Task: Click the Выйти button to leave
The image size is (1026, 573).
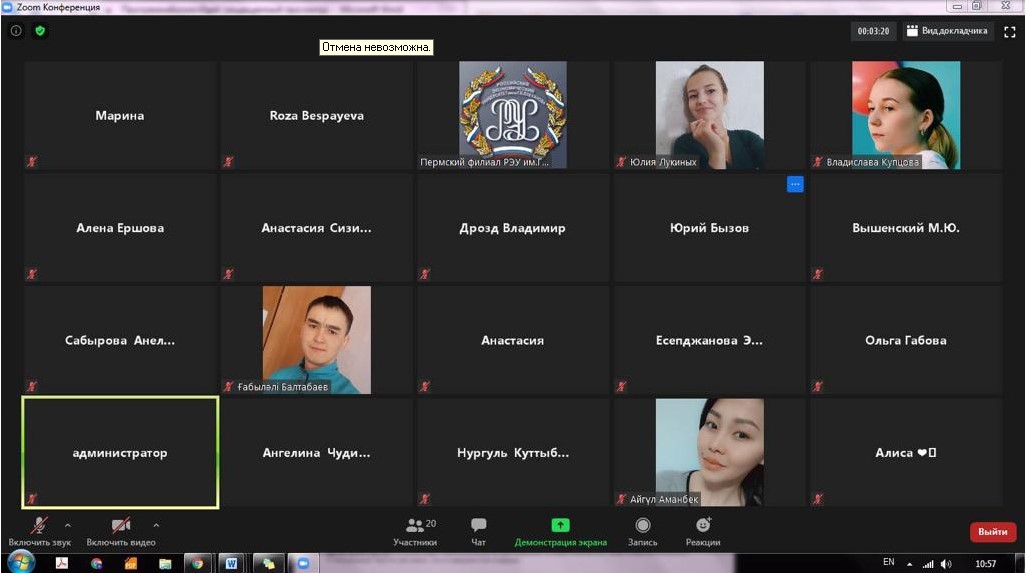Action: click(x=992, y=532)
